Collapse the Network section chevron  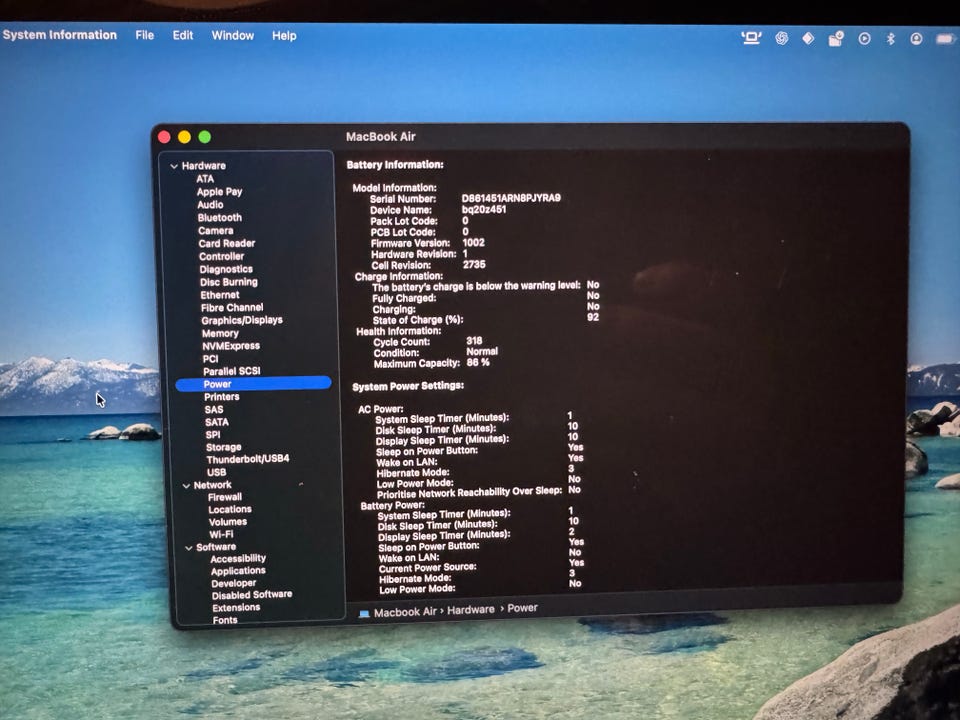point(186,486)
